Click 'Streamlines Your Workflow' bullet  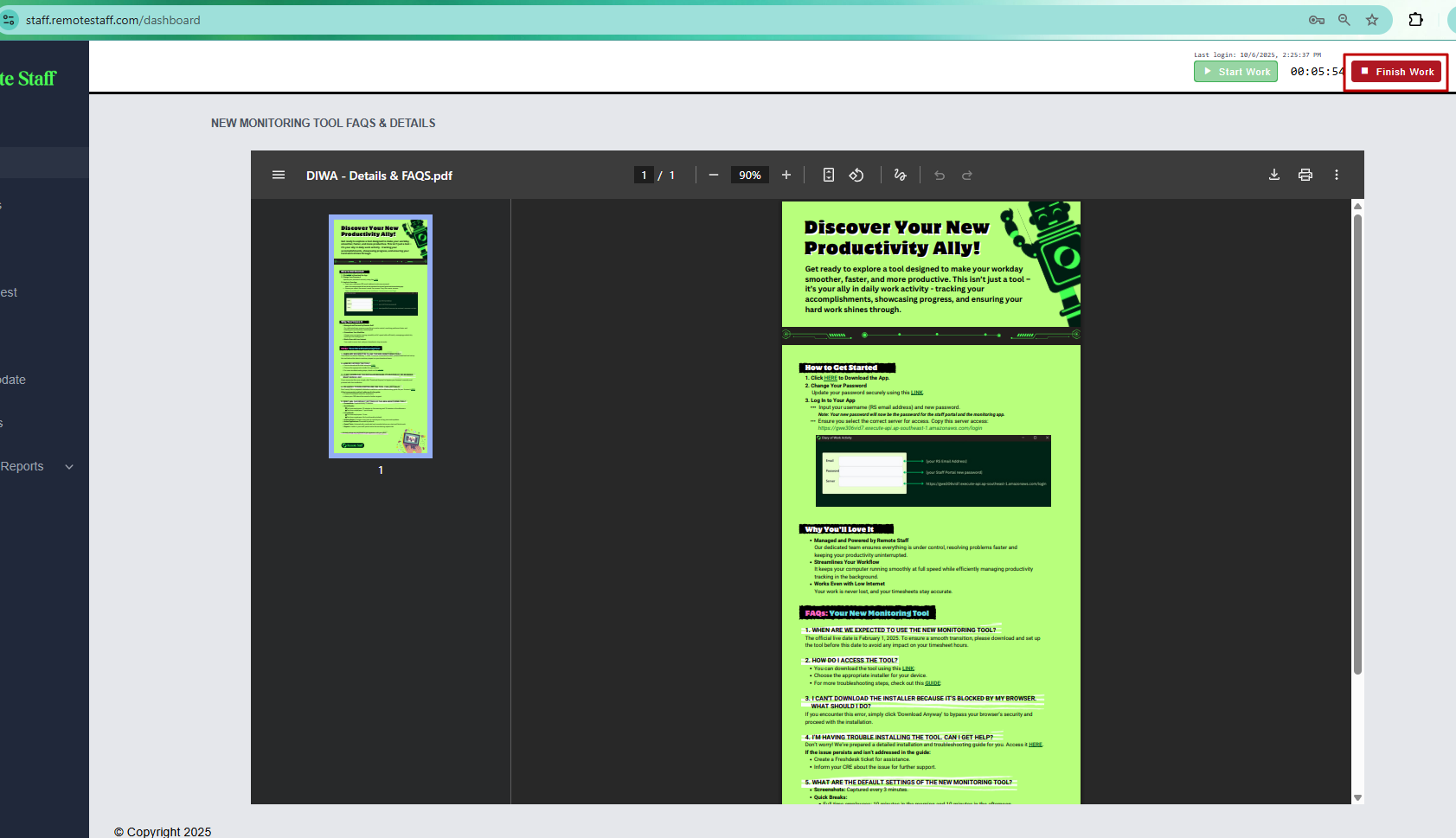point(846,562)
